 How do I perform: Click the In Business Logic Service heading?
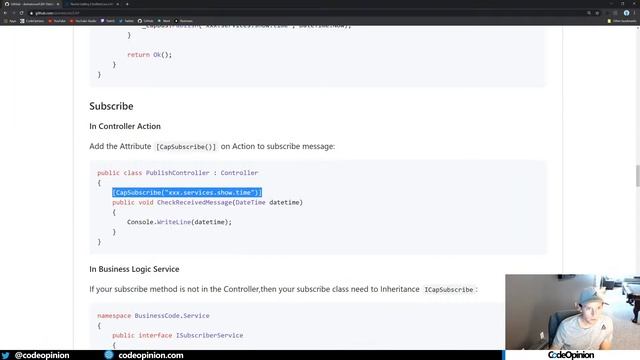tap(134, 269)
